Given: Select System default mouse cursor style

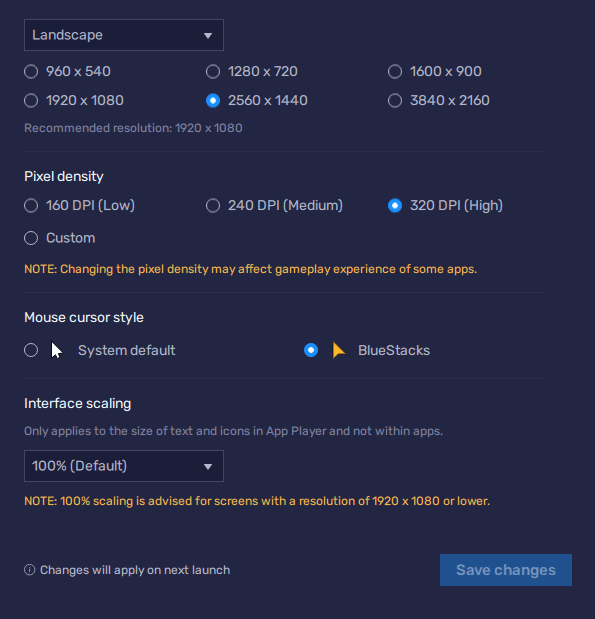Looking at the screenshot, I should coord(31,350).
